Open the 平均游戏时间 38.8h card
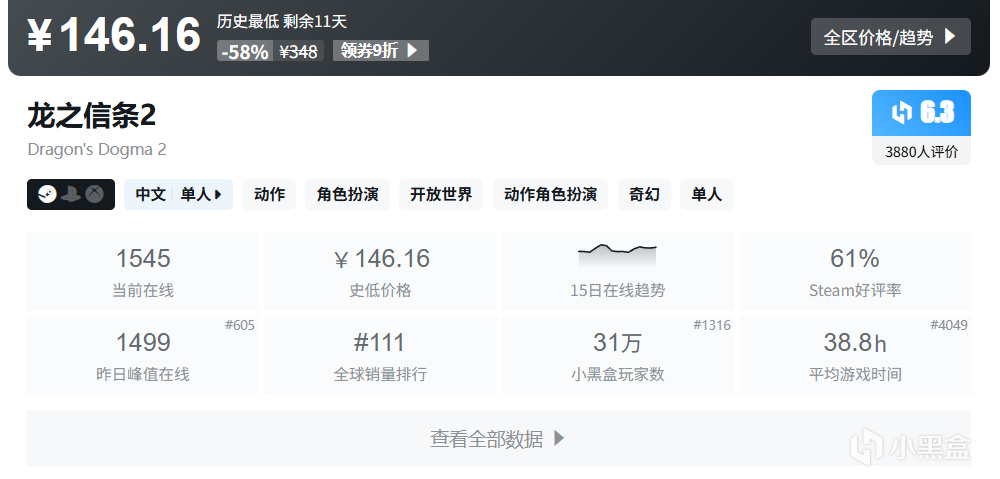The image size is (1000, 479). (x=855, y=355)
